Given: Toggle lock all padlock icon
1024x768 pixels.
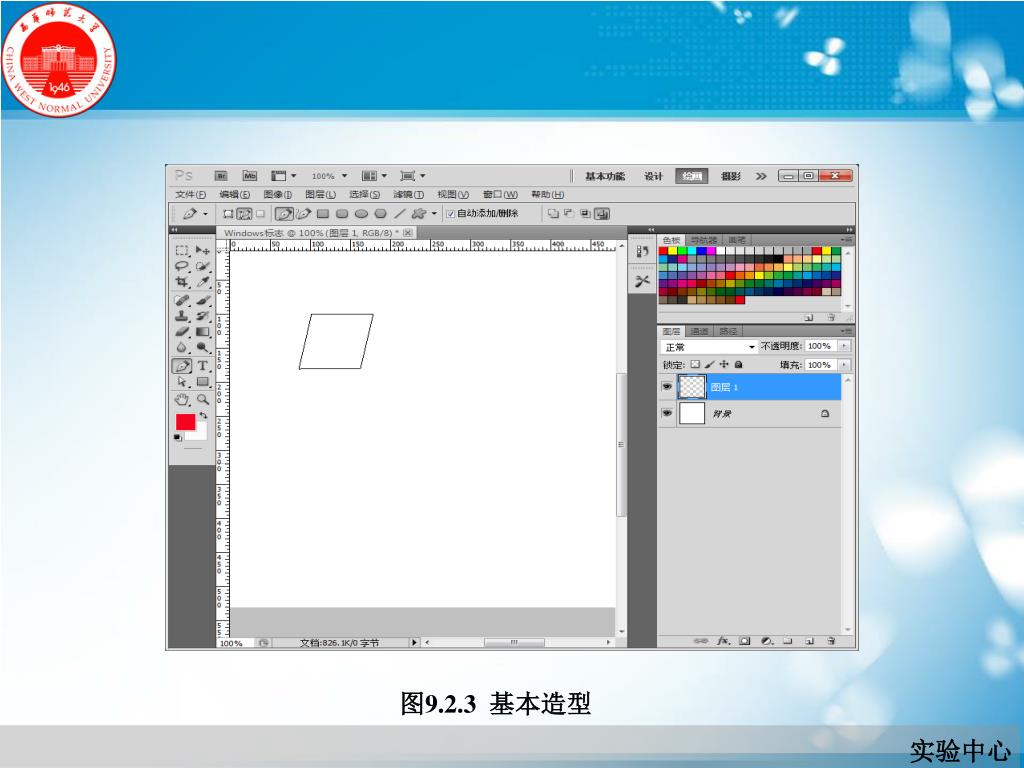Looking at the screenshot, I should [x=739, y=364].
